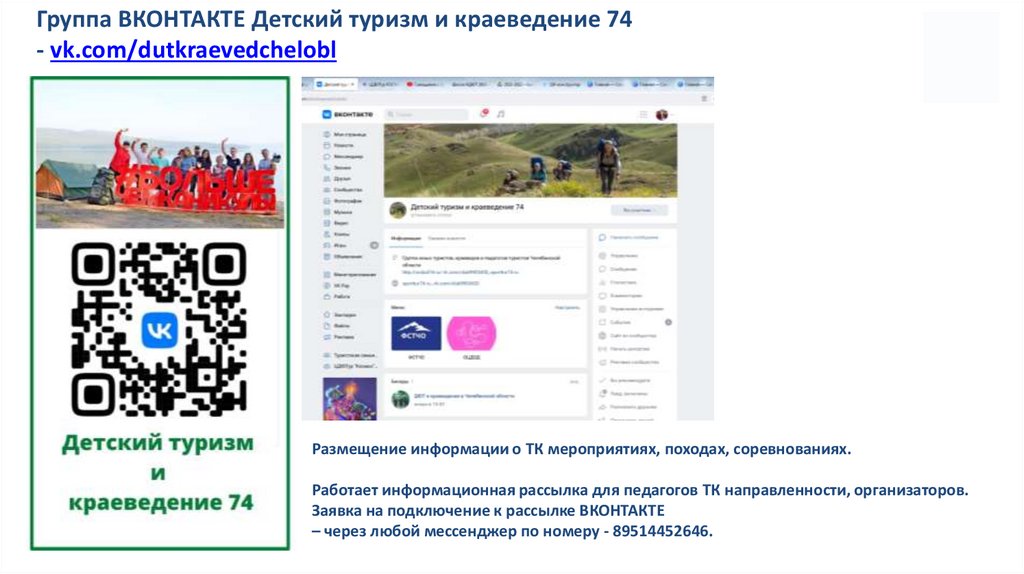The width and height of the screenshot is (1024, 574).
Task: Open the music note icon in the VK header
Action: click(501, 114)
